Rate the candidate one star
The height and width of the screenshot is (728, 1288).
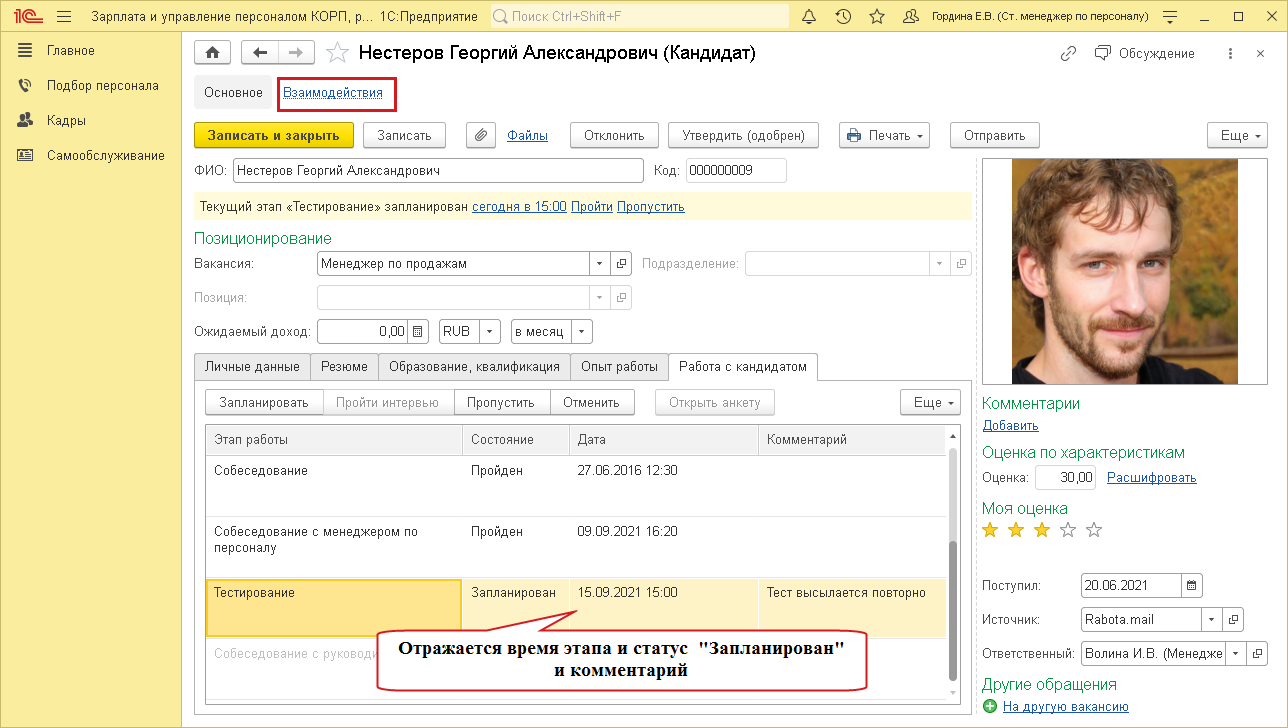click(x=990, y=530)
